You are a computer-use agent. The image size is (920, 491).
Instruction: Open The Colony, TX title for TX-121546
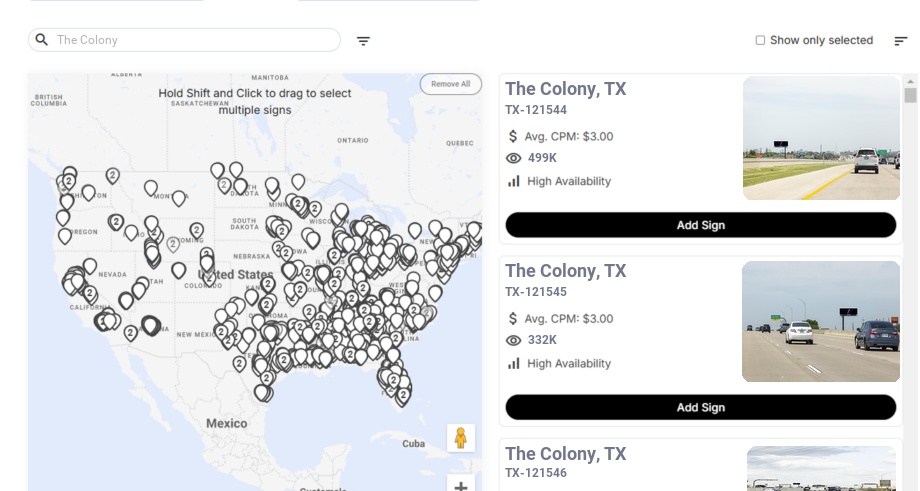tap(566, 454)
